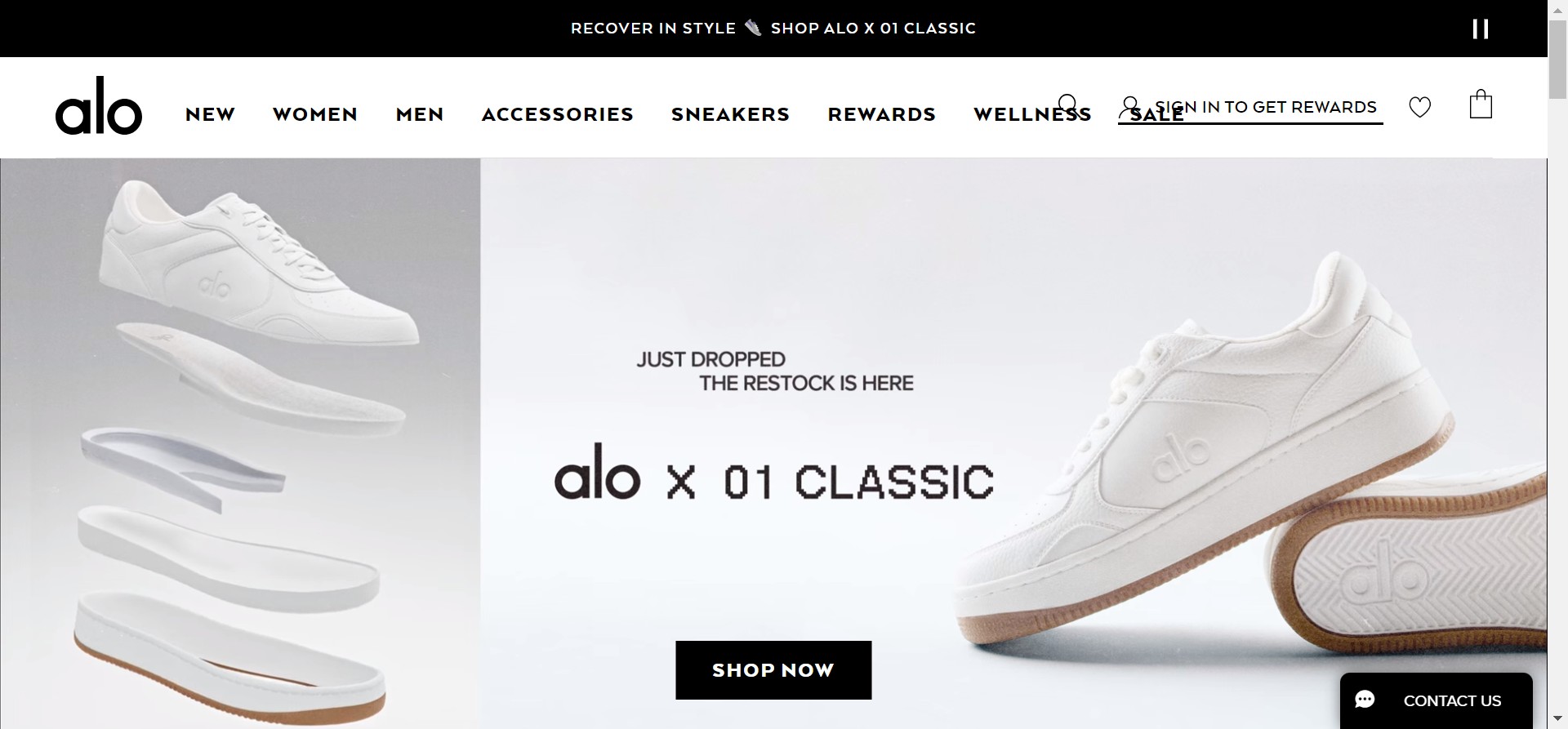The image size is (1568, 729).
Task: Click the alo logo in header
Action: [99, 106]
